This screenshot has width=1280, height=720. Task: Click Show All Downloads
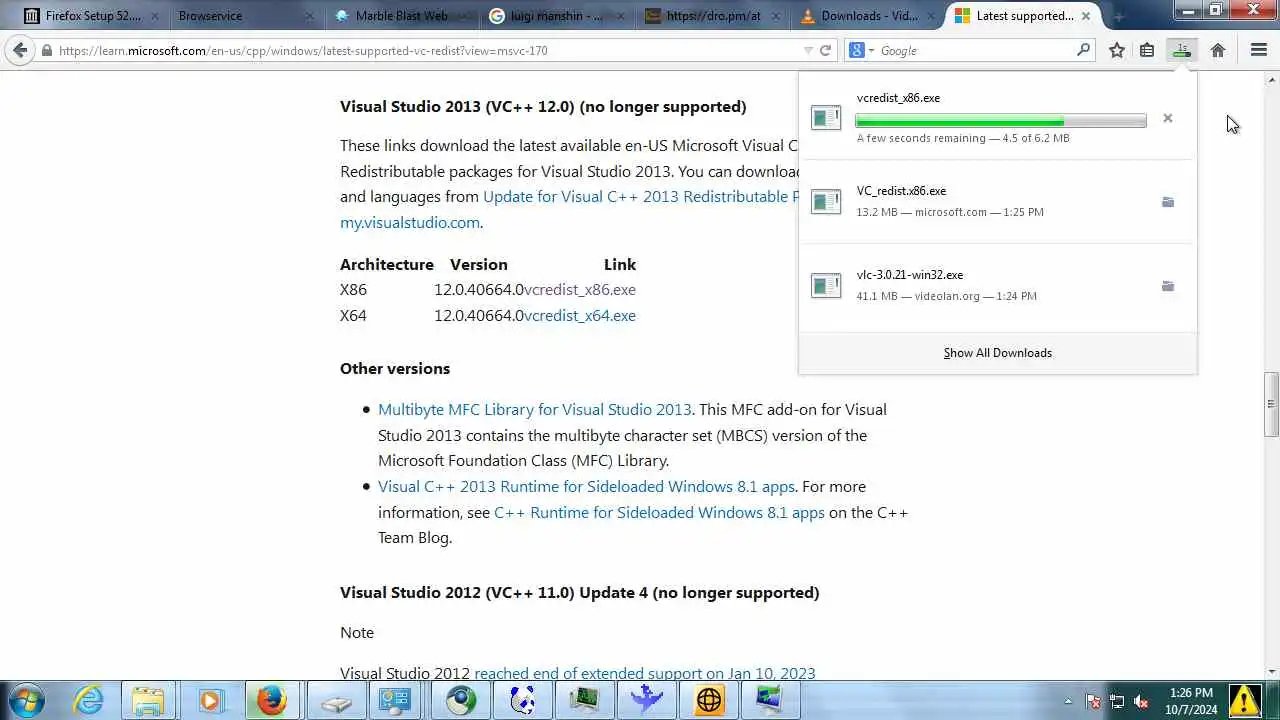pyautogui.click(x=998, y=353)
